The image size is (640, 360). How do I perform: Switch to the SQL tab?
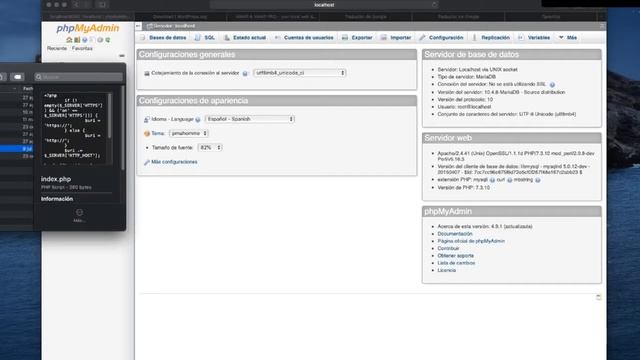click(x=205, y=38)
